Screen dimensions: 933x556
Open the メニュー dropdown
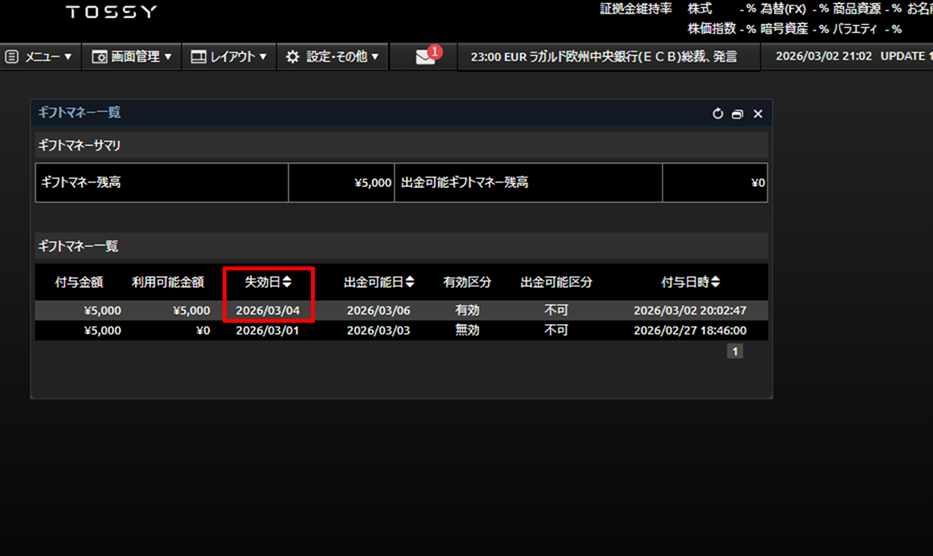tap(39, 57)
